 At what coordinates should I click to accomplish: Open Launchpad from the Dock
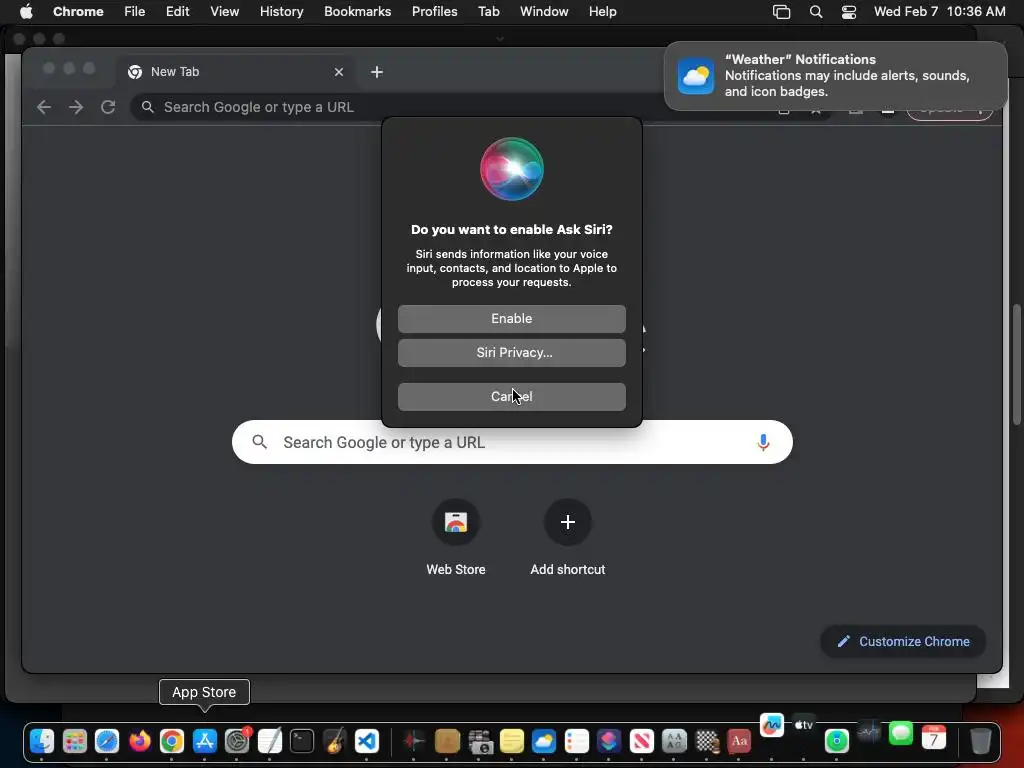coord(74,741)
